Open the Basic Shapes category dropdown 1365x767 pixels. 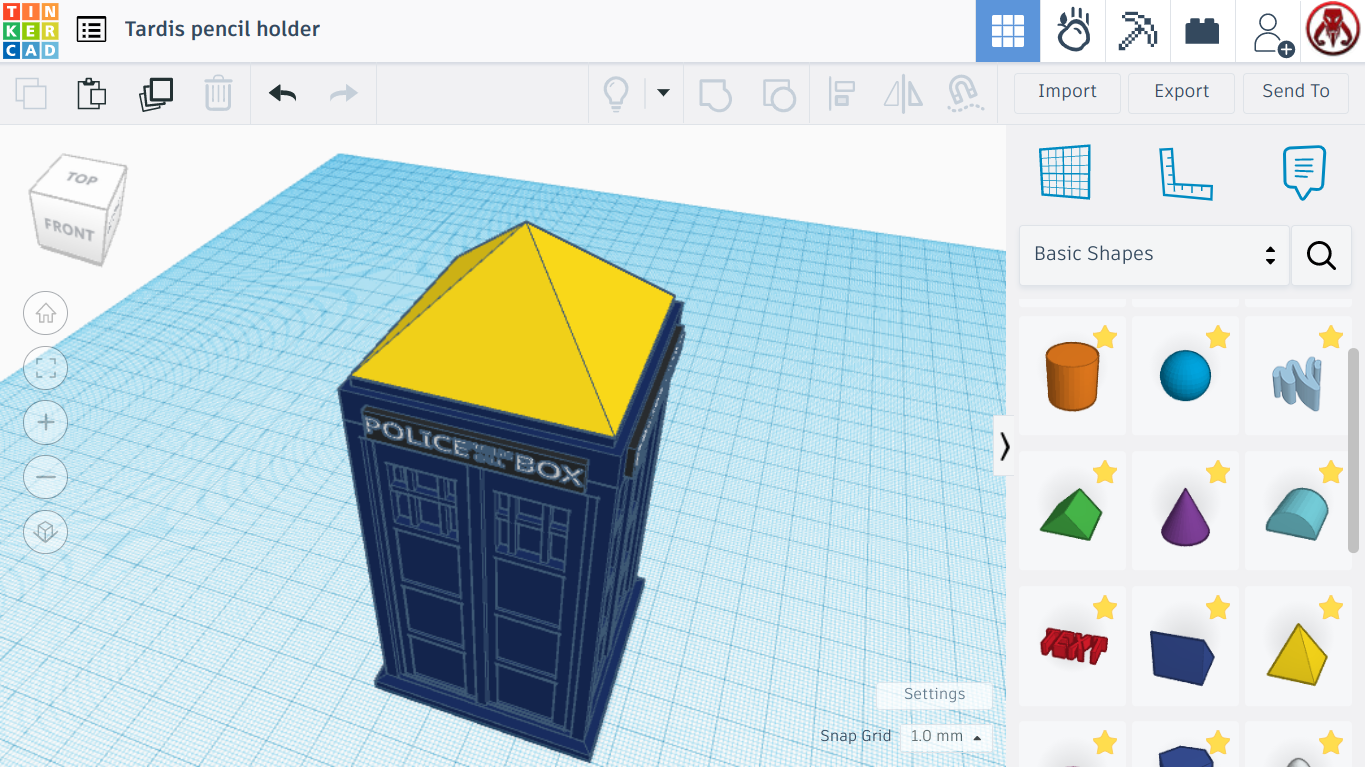pyautogui.click(x=1154, y=255)
